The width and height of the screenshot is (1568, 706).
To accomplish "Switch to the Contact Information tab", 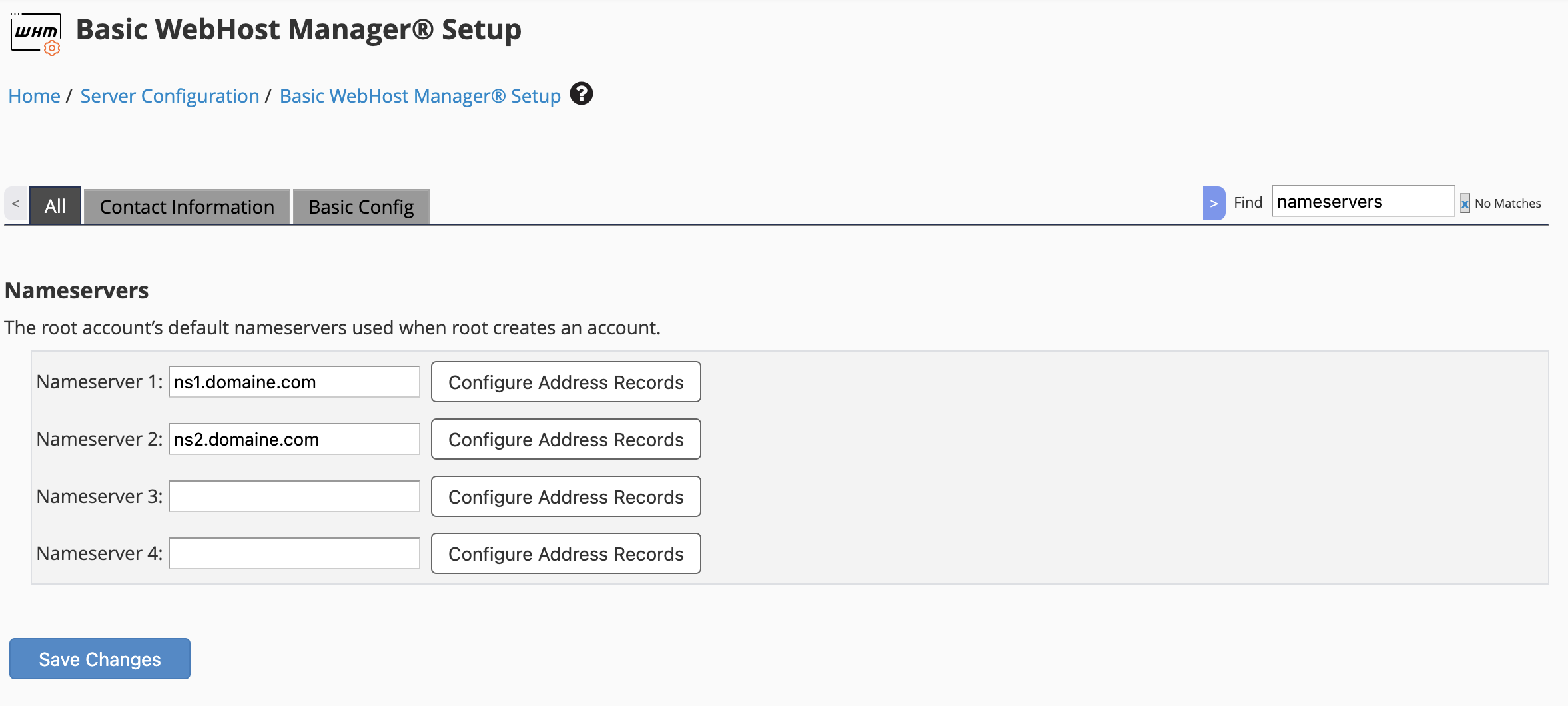I will [x=187, y=207].
